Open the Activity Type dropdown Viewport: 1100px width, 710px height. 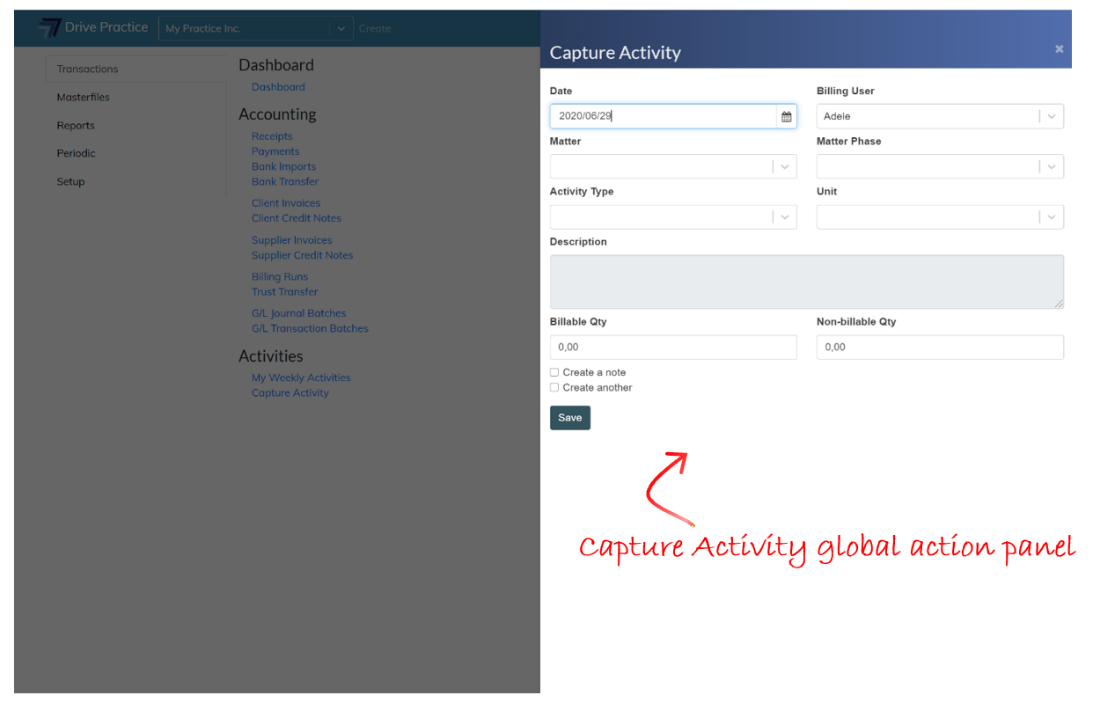coord(785,217)
